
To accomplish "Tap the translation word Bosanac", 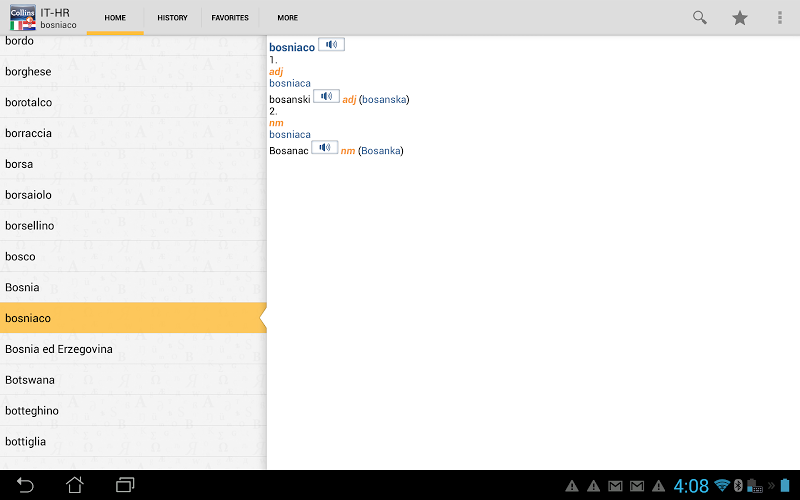I will 289,151.
